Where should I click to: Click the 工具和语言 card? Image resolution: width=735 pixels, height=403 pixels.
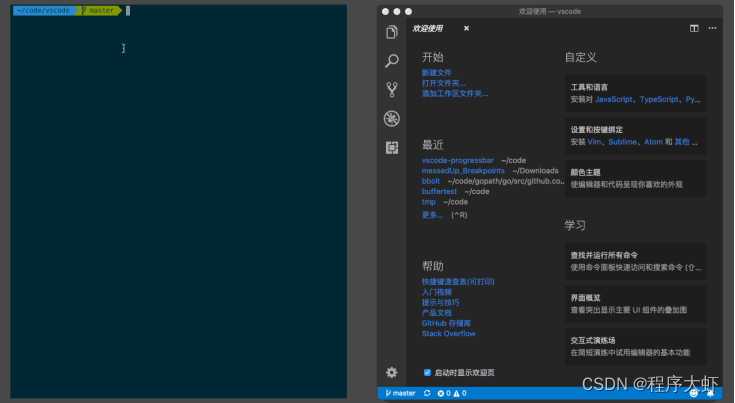tap(635, 93)
